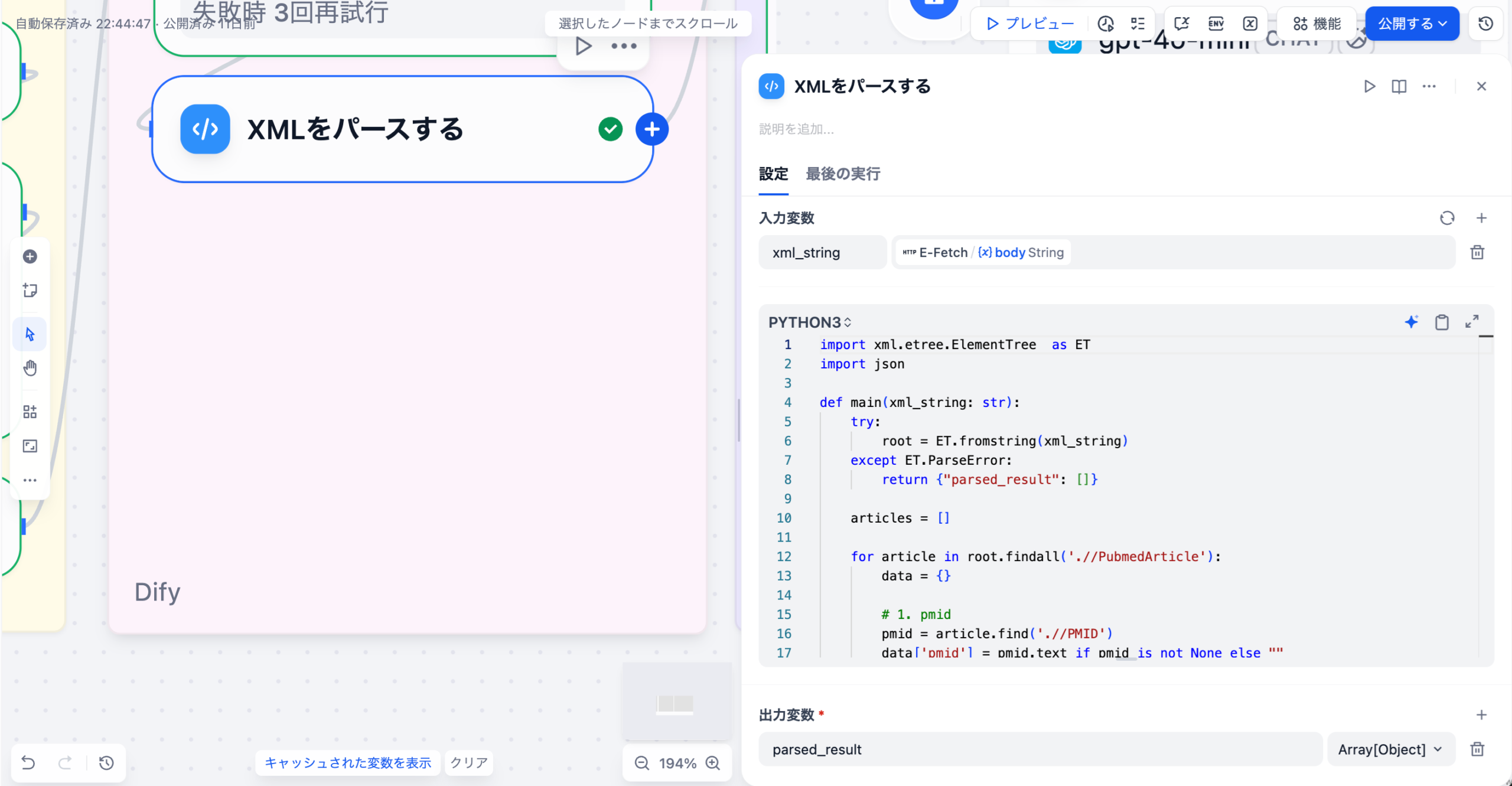Select the 設定 tab
This screenshot has width=1512, height=786.
773,174
